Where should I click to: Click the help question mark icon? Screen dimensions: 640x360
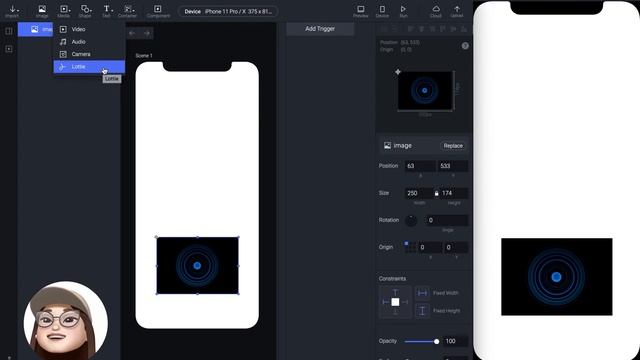coord(465,46)
